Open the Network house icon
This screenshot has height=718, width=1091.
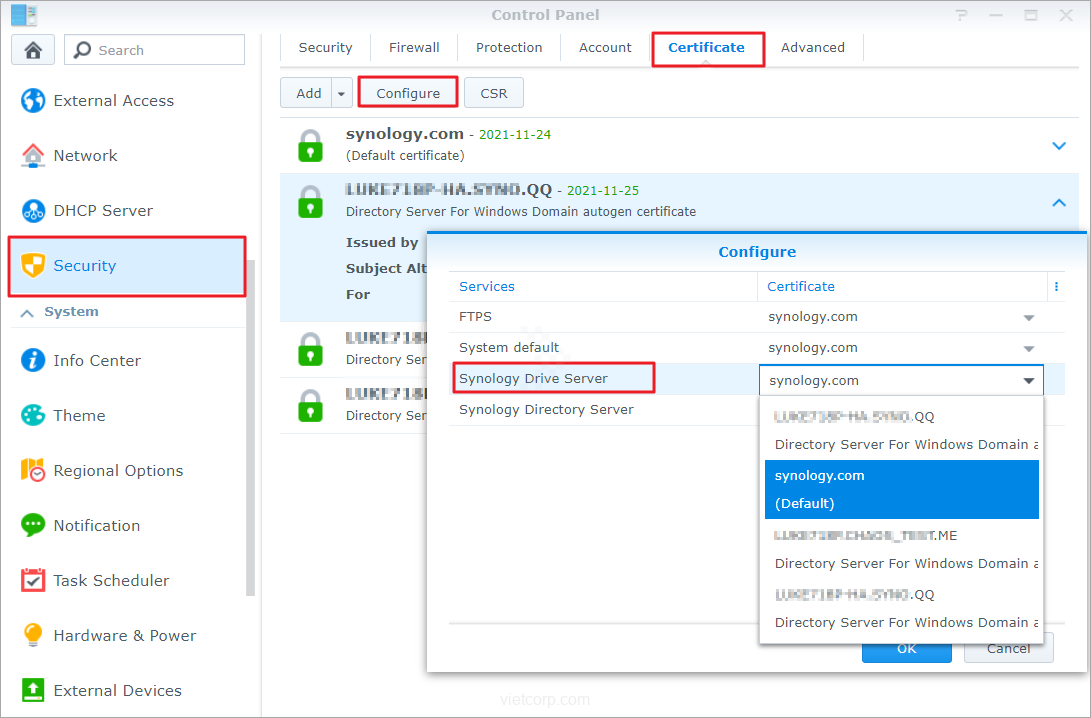click(x=33, y=156)
